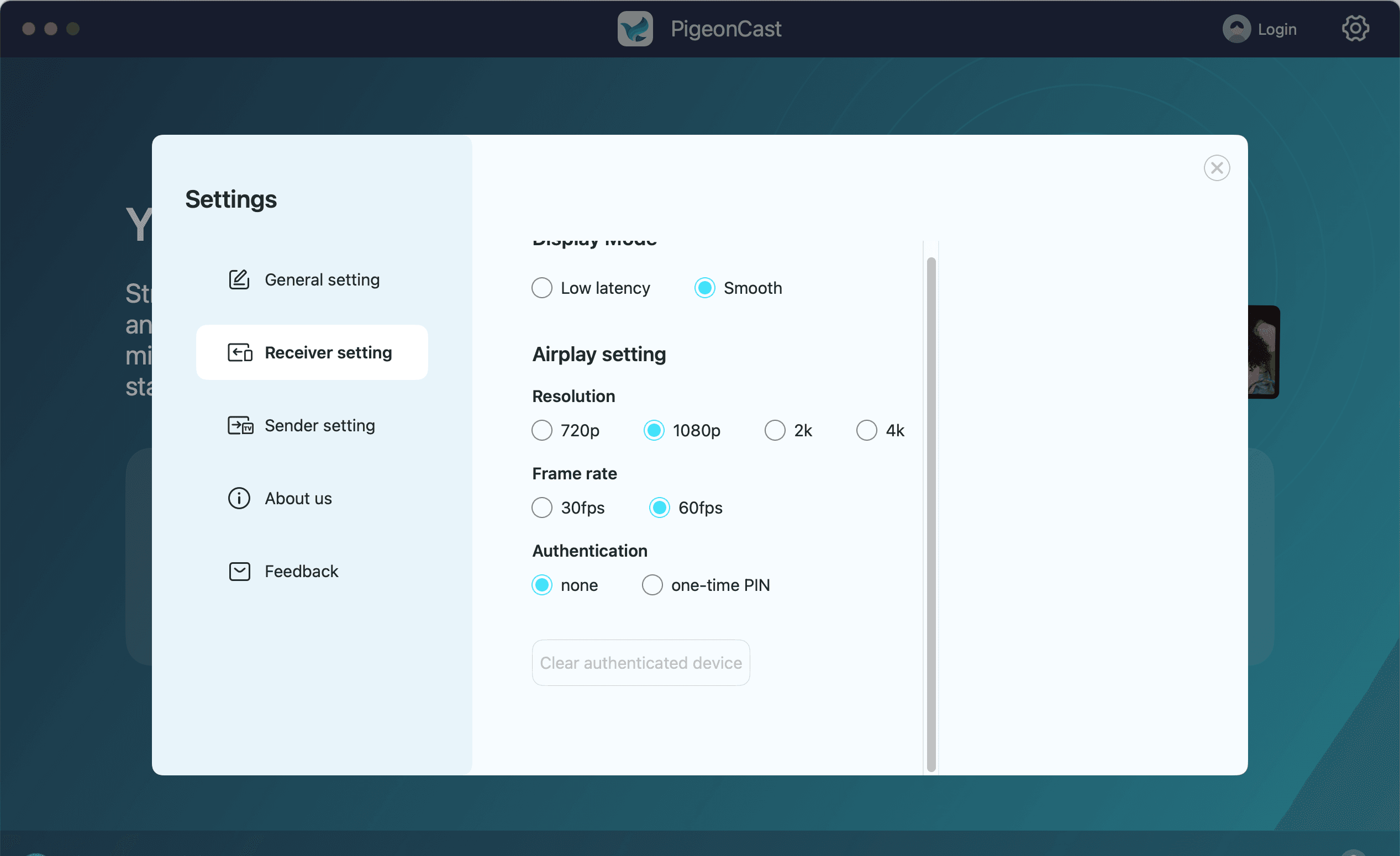Image resolution: width=1400 pixels, height=856 pixels.
Task: Click the Login link in title bar
Action: point(1277,29)
